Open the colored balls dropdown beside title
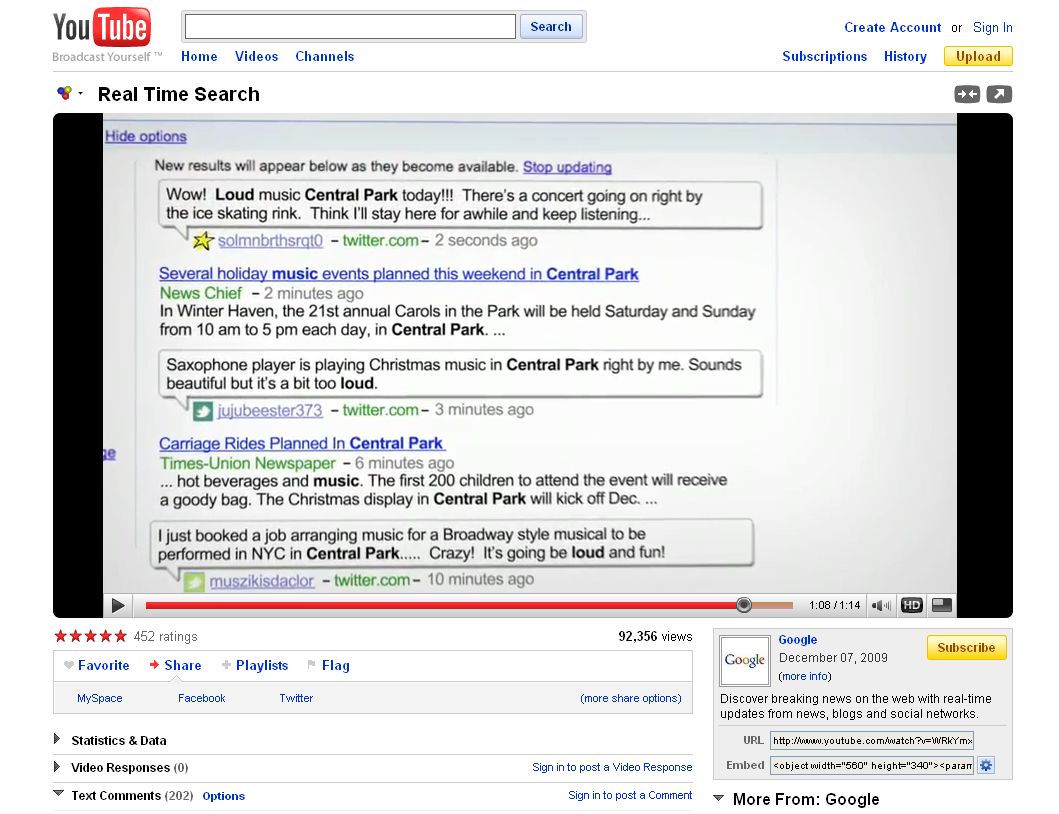Image resolution: width=1059 pixels, height=814 pixels. 69,93
